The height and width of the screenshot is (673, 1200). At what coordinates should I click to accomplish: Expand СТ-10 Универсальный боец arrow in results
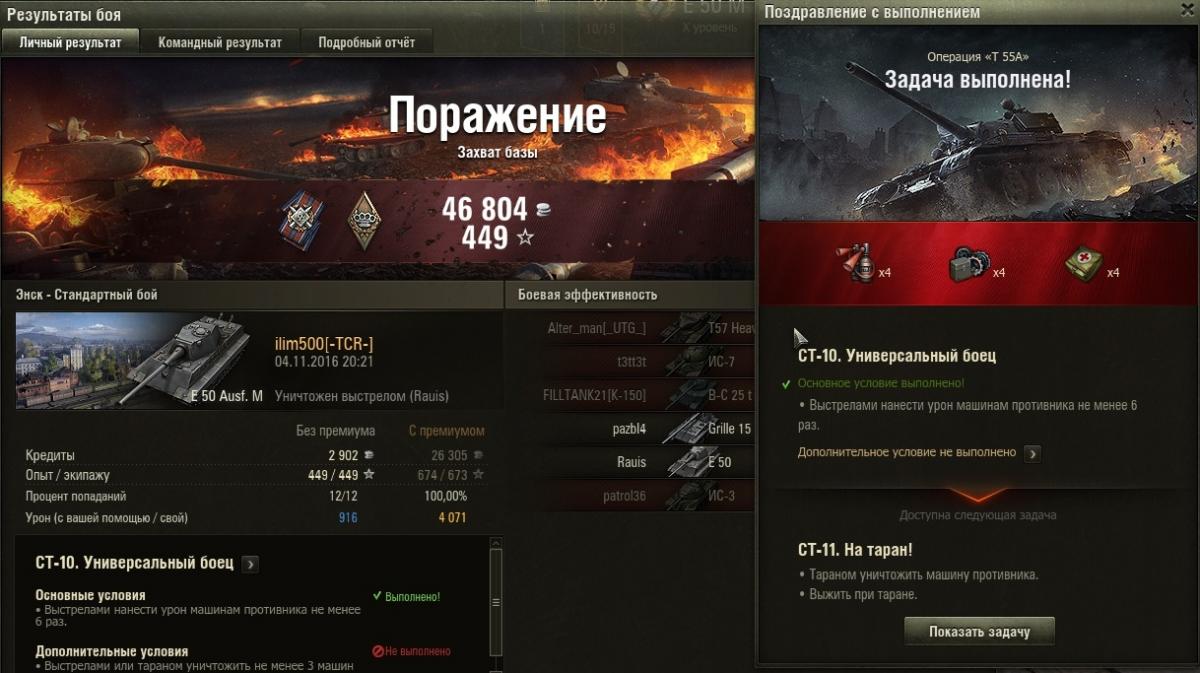[250, 564]
